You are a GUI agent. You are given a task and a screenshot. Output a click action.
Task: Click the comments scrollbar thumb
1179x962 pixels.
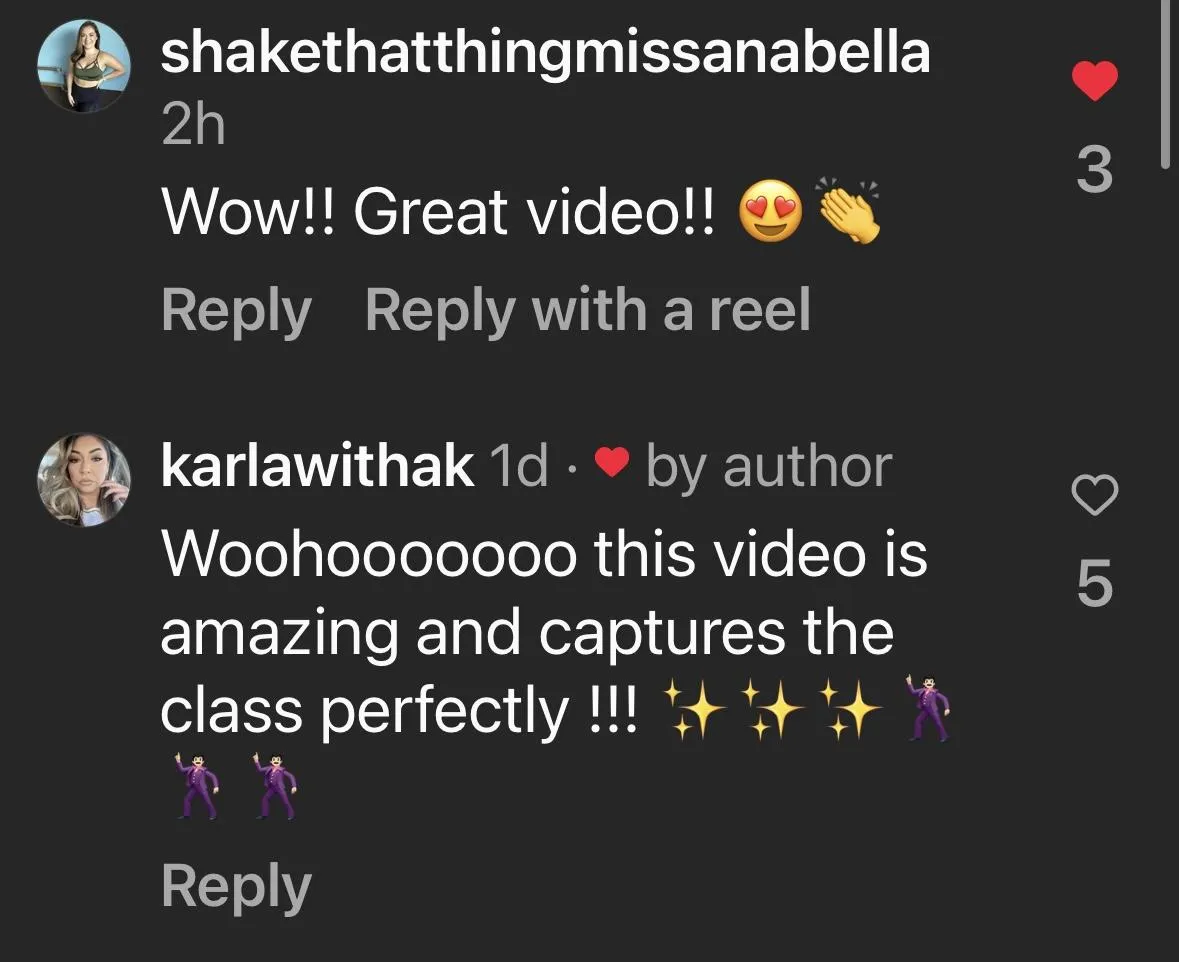click(1165, 83)
